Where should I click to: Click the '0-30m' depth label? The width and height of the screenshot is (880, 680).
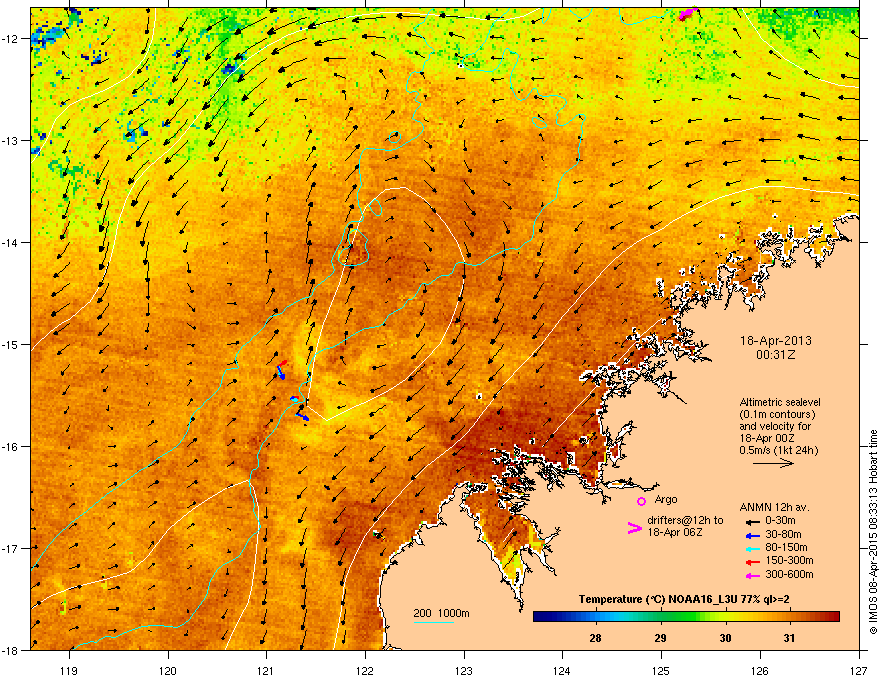pos(781,521)
